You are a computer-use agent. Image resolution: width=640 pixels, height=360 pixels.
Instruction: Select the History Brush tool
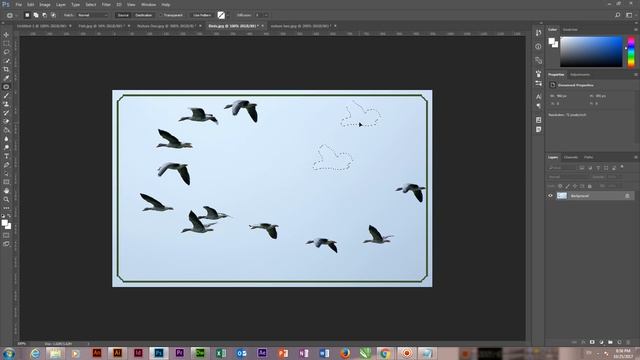click(x=6, y=113)
